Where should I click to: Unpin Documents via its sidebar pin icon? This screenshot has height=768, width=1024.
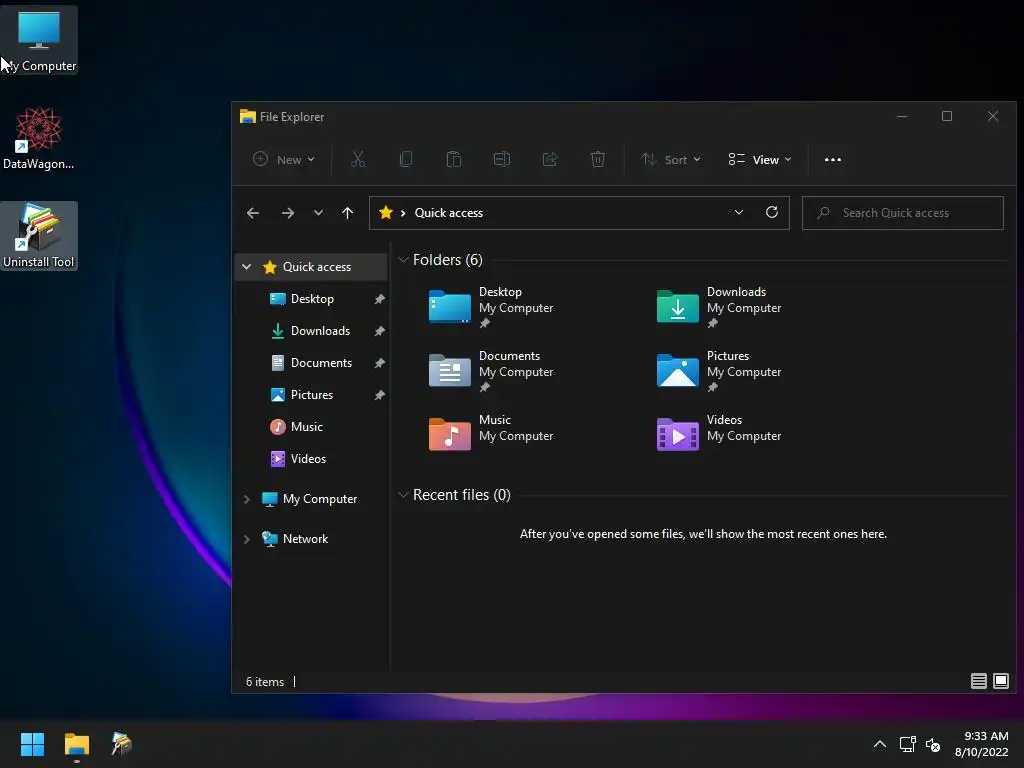tap(379, 363)
